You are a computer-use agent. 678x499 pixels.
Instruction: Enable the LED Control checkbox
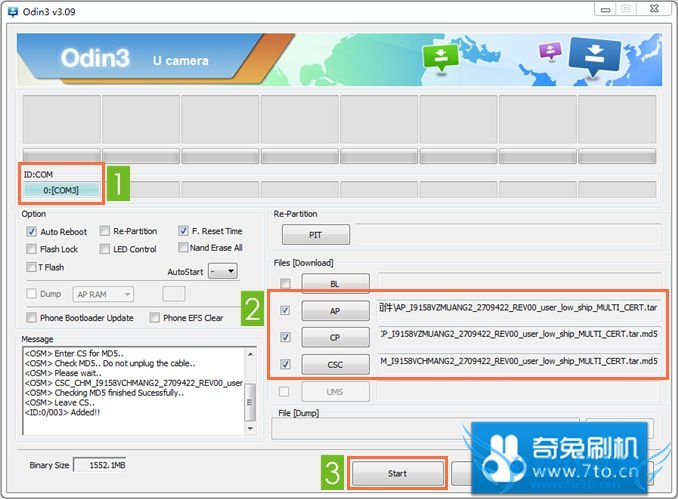[105, 249]
